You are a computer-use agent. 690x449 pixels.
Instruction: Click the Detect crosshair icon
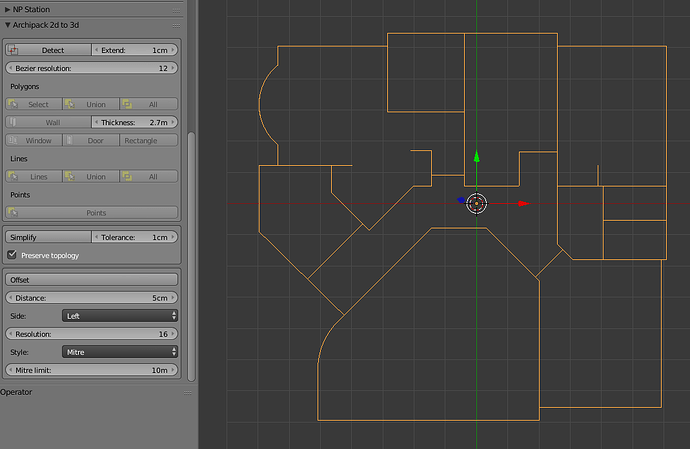(x=13, y=50)
